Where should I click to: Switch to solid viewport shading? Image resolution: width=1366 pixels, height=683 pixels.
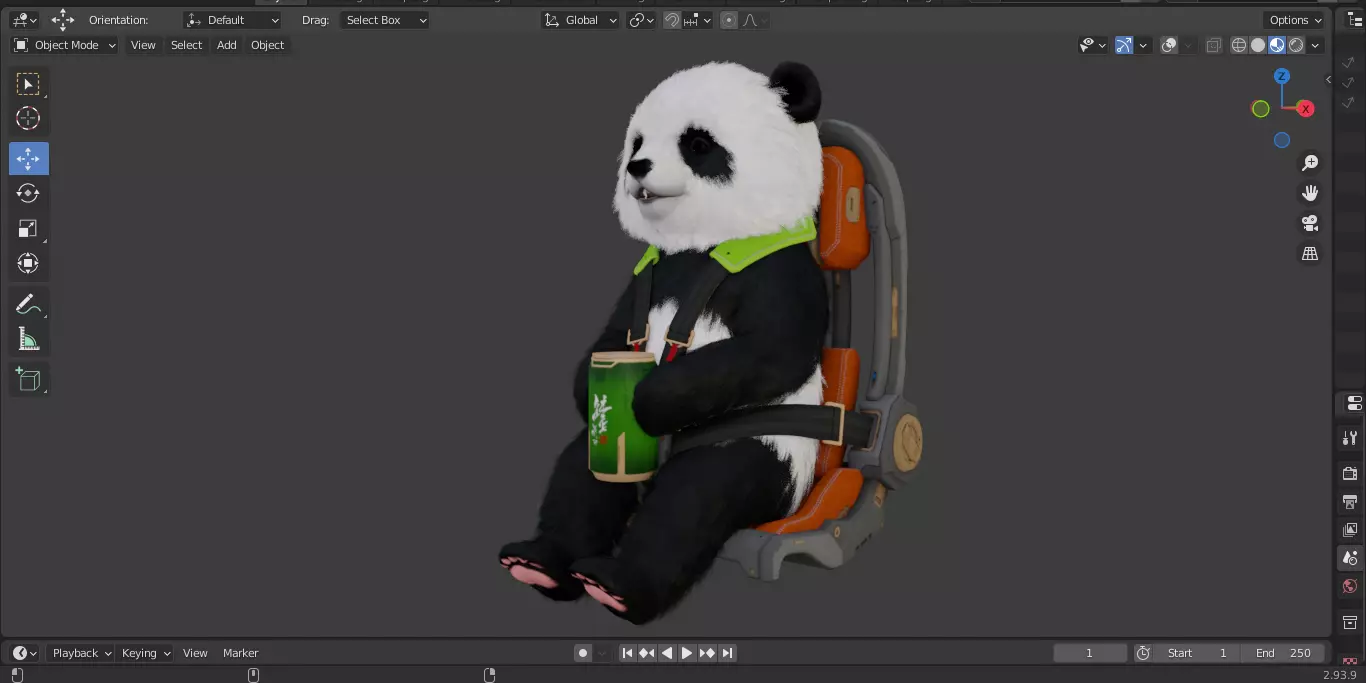[1258, 45]
